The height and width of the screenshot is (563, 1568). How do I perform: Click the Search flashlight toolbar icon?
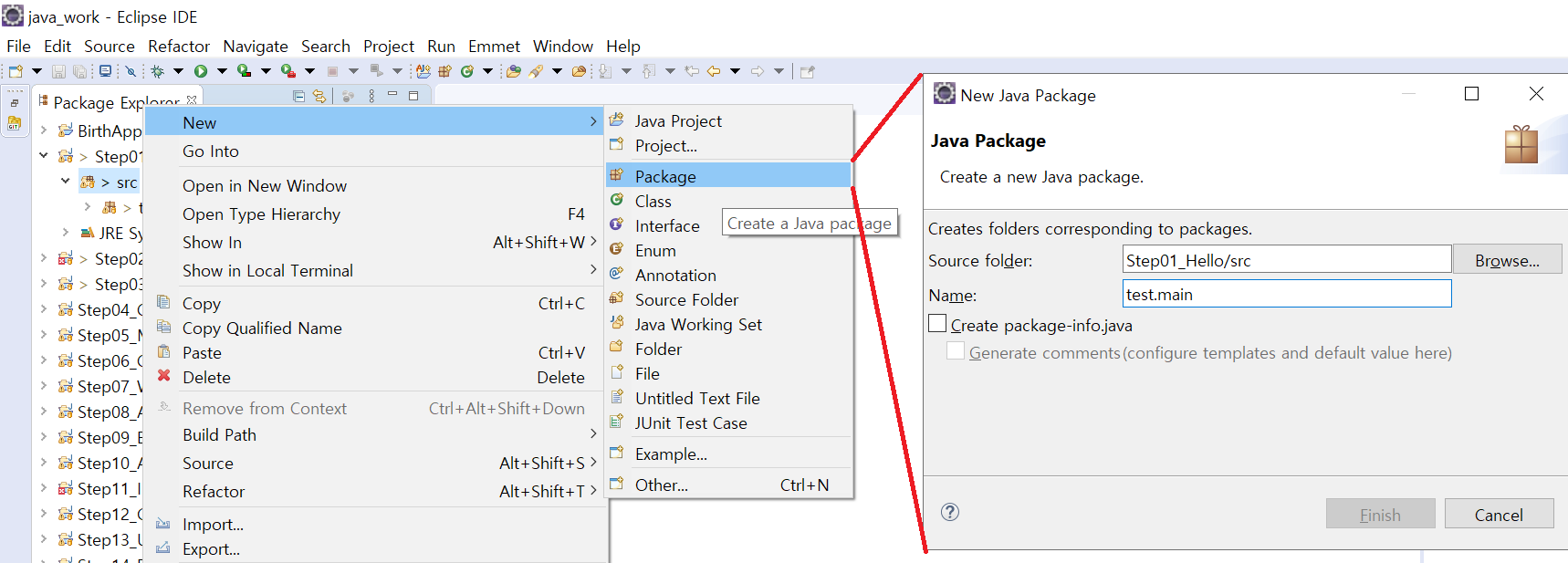coord(536,71)
